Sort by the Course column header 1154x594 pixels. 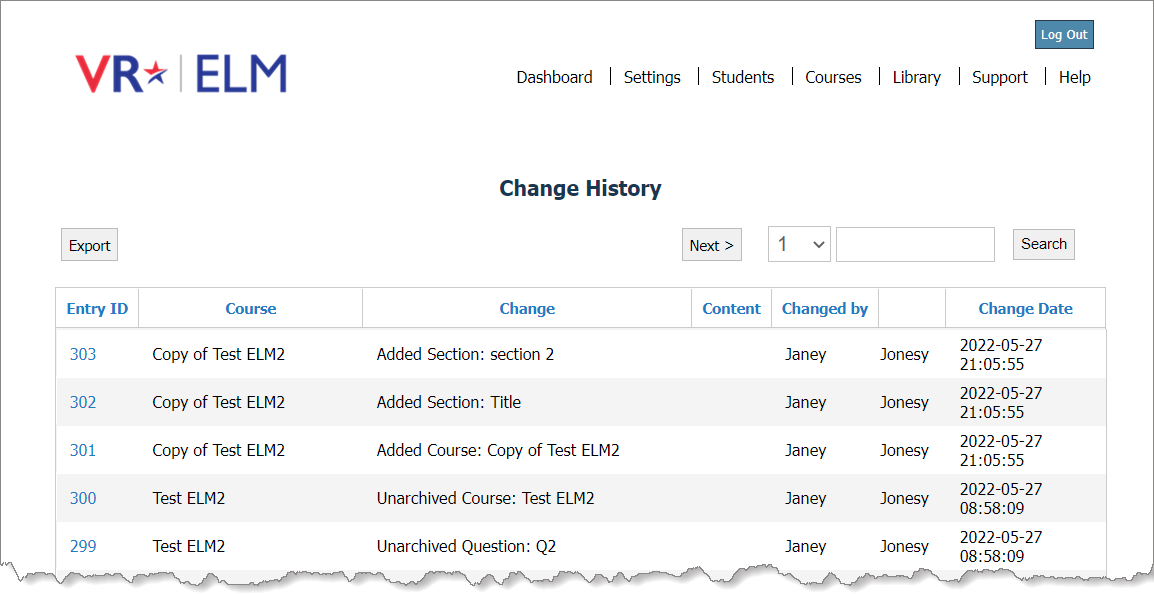[x=250, y=309]
